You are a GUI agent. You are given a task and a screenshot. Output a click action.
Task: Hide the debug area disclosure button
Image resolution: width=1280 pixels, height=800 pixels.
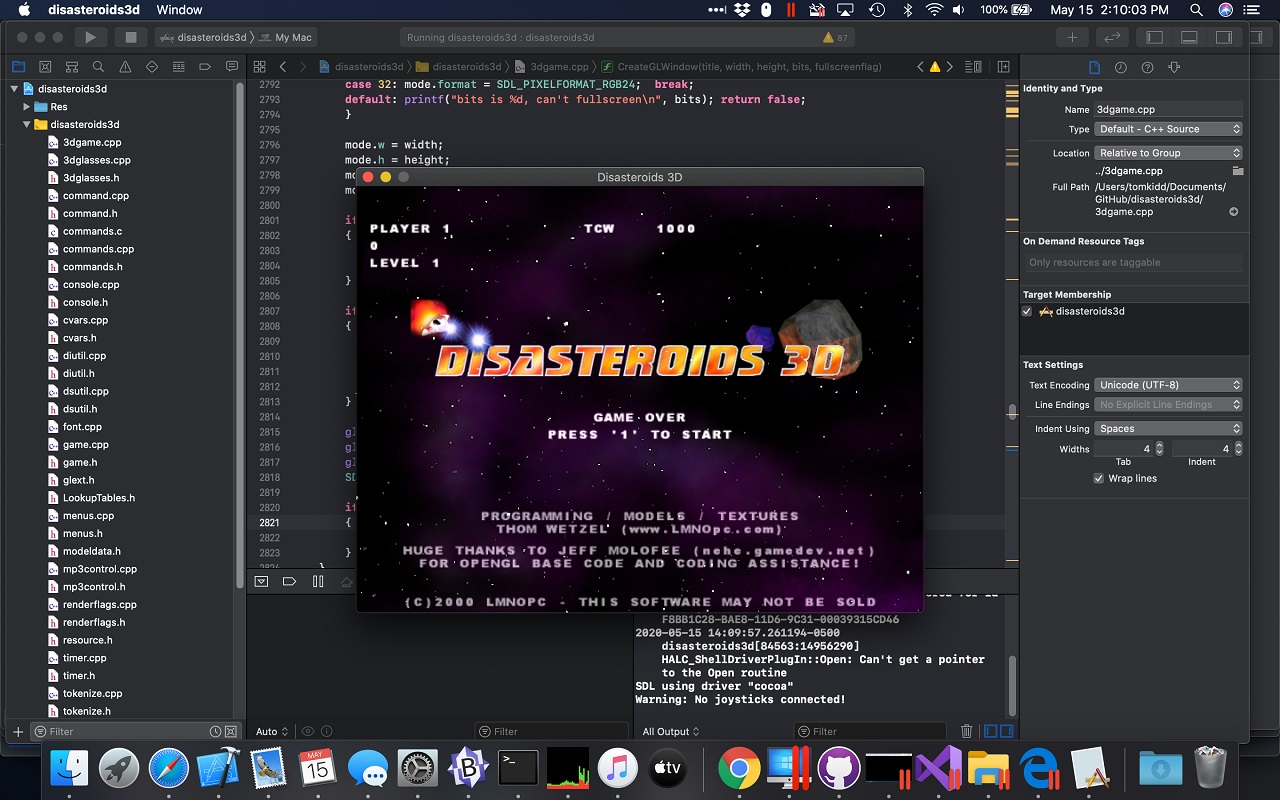pos(261,581)
